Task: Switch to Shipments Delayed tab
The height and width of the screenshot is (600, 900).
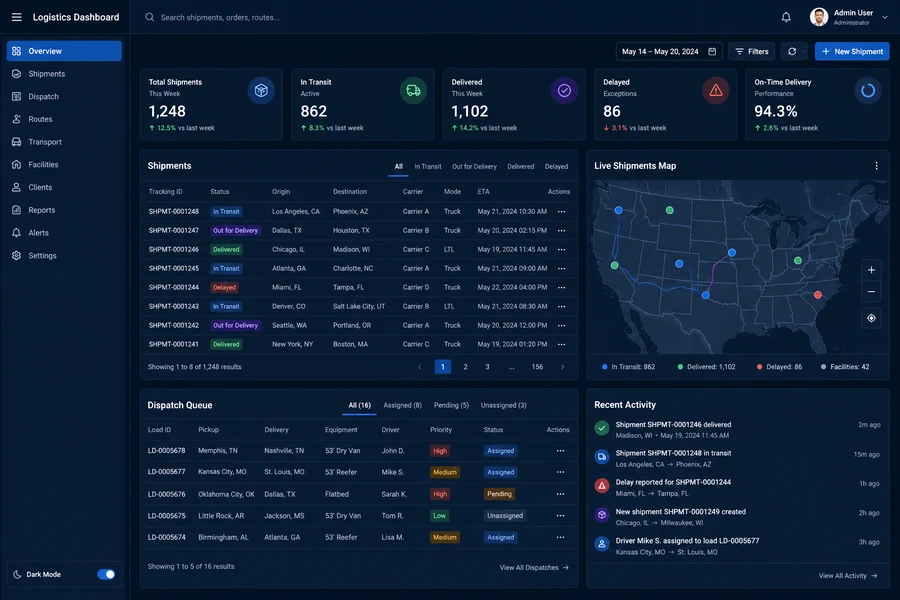Action: point(556,167)
